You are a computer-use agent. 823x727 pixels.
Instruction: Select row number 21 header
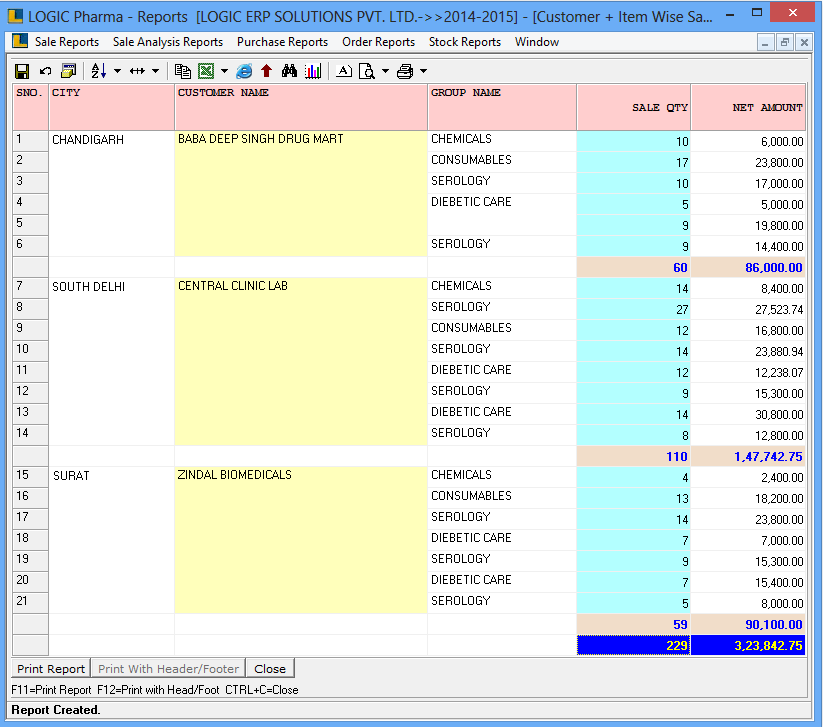tap(30, 603)
